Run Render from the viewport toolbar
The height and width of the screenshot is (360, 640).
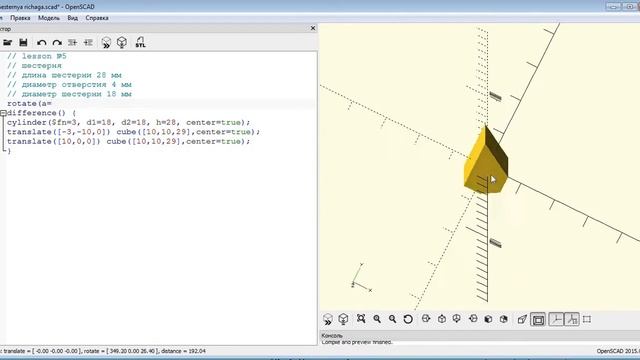[343, 319]
